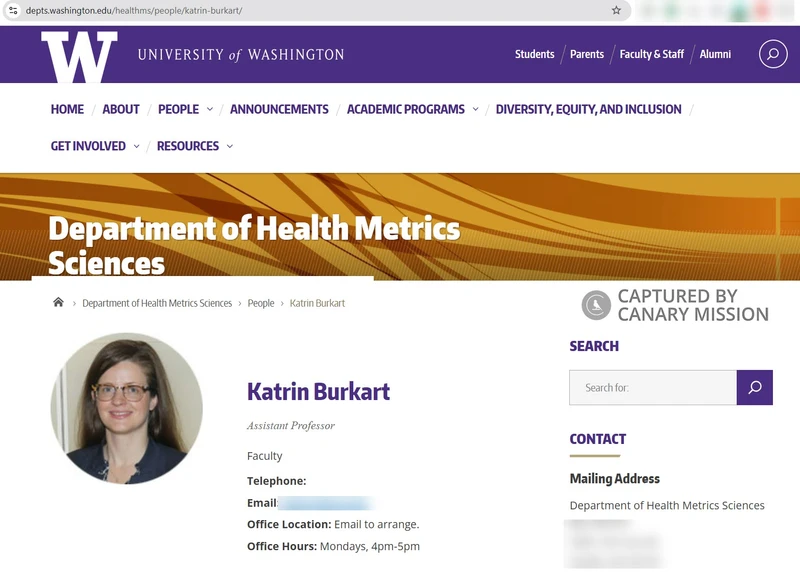
Task: Go to breadcrumb home icon
Action: [x=58, y=302]
